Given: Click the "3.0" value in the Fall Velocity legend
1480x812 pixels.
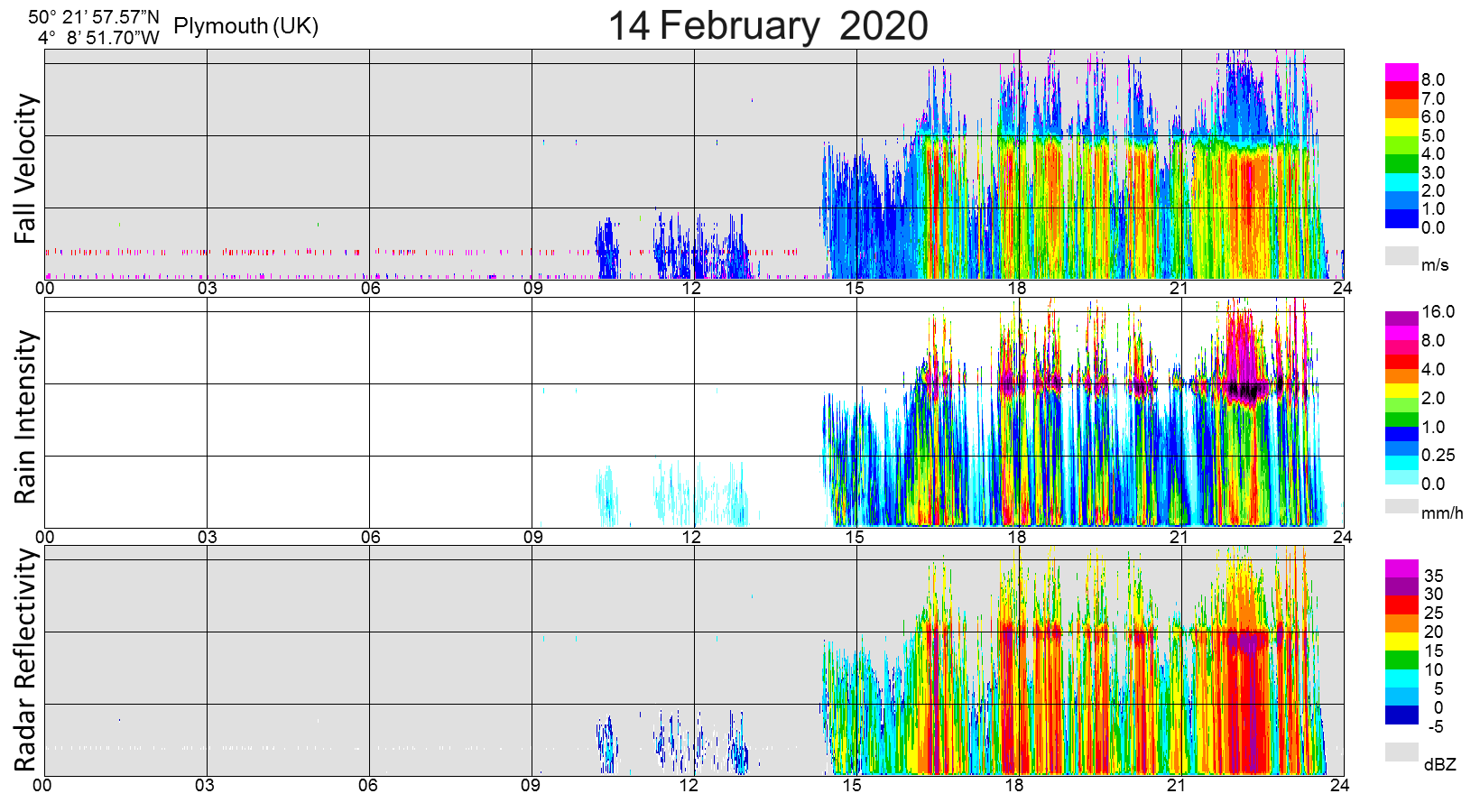Looking at the screenshot, I should [x=1433, y=173].
